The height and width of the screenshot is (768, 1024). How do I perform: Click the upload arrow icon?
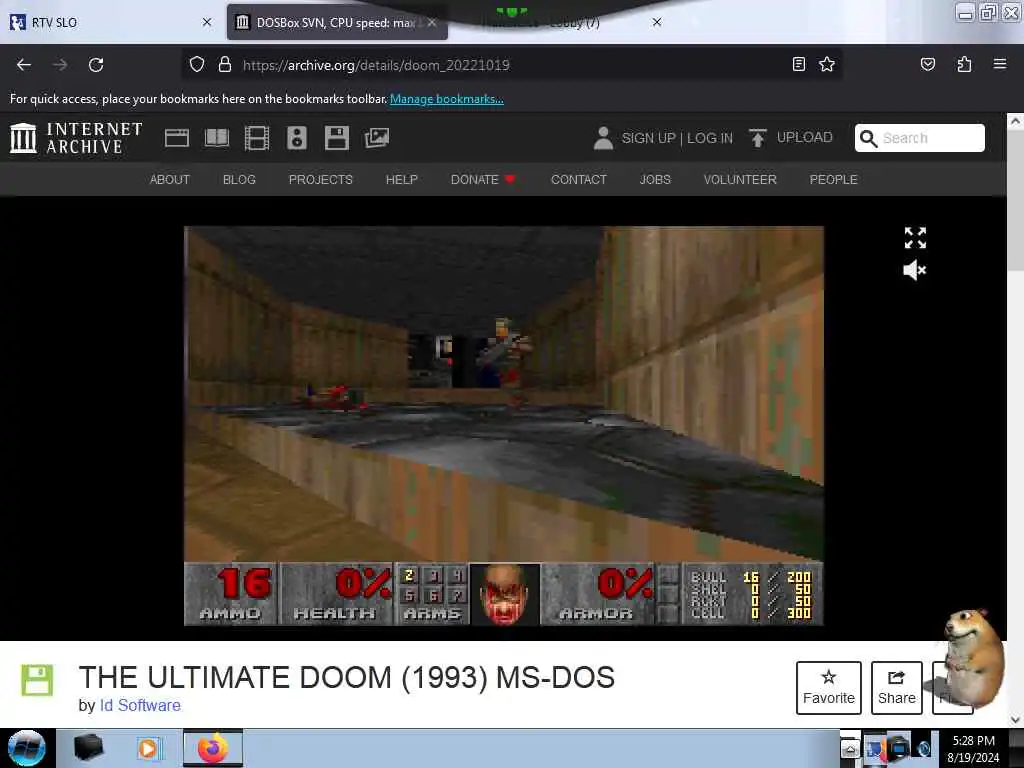click(x=758, y=138)
